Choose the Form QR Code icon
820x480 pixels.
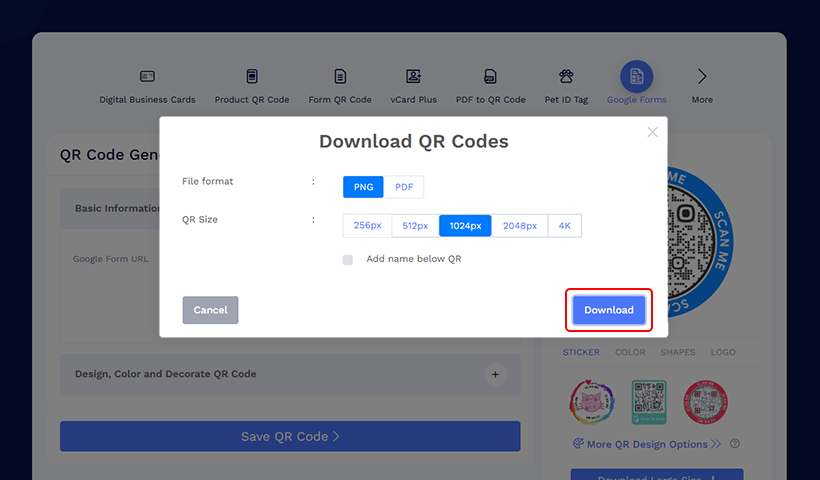[x=340, y=76]
